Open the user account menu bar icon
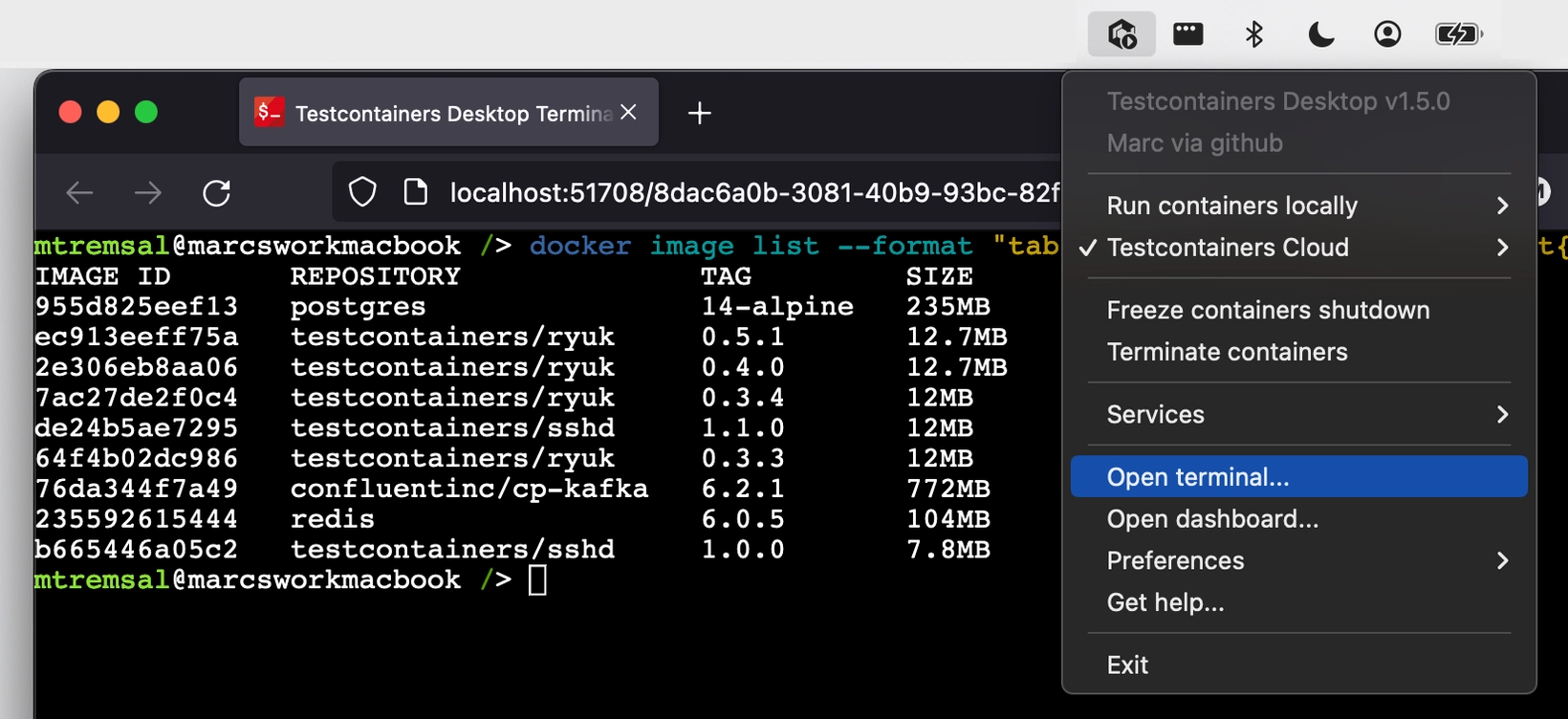 click(1386, 34)
